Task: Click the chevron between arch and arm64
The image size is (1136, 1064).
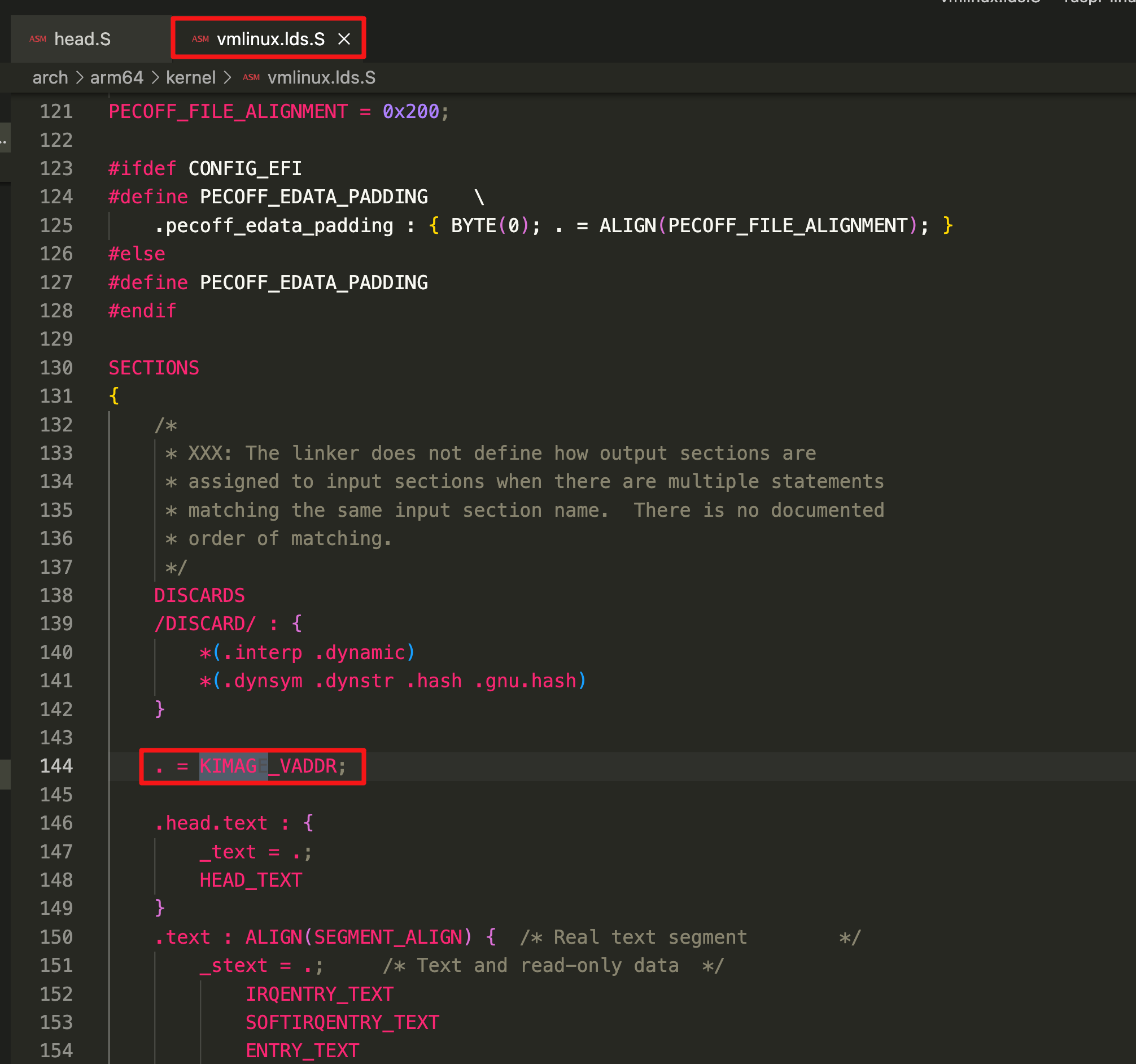Action: (x=80, y=78)
